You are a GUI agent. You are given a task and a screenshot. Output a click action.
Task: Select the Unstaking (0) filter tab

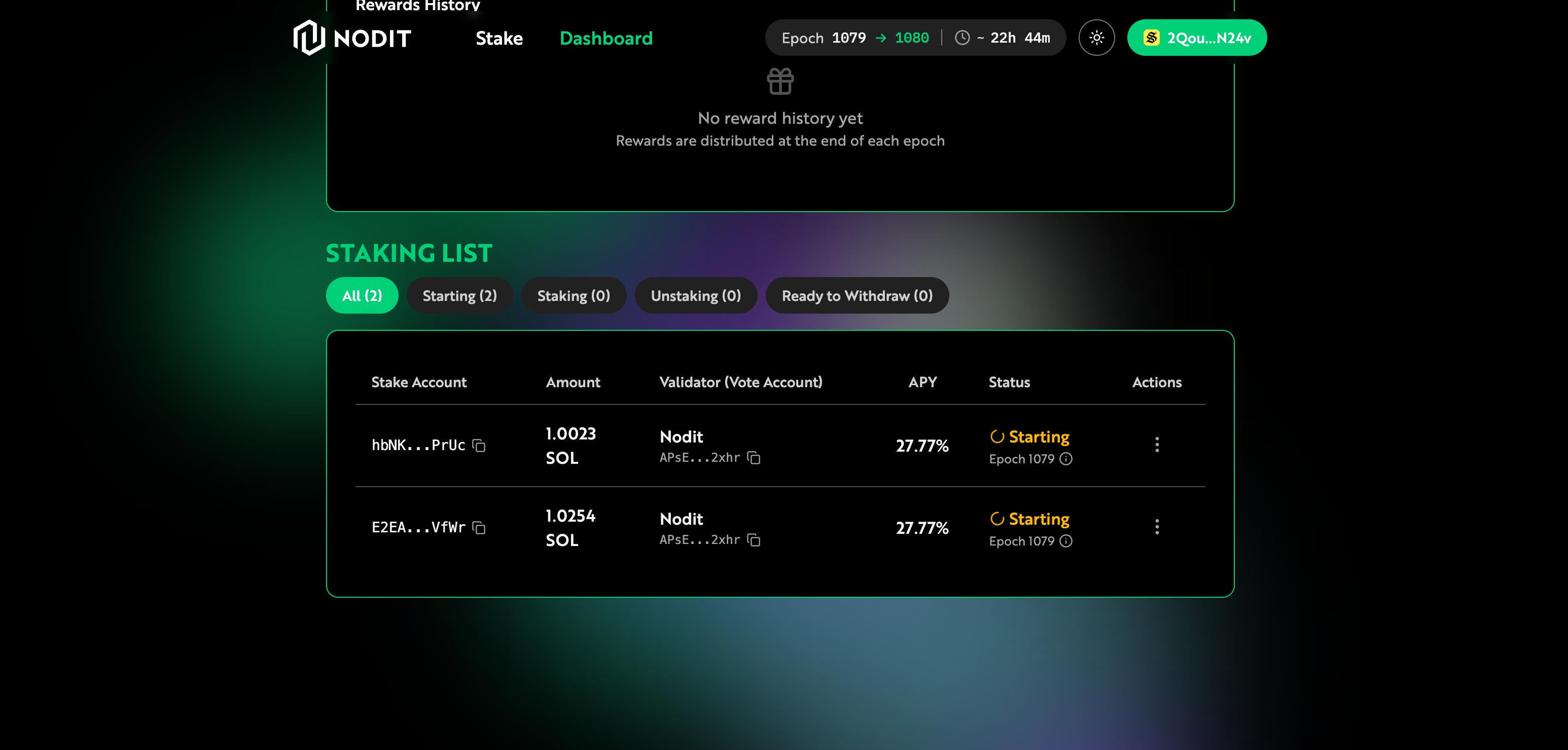coord(696,295)
